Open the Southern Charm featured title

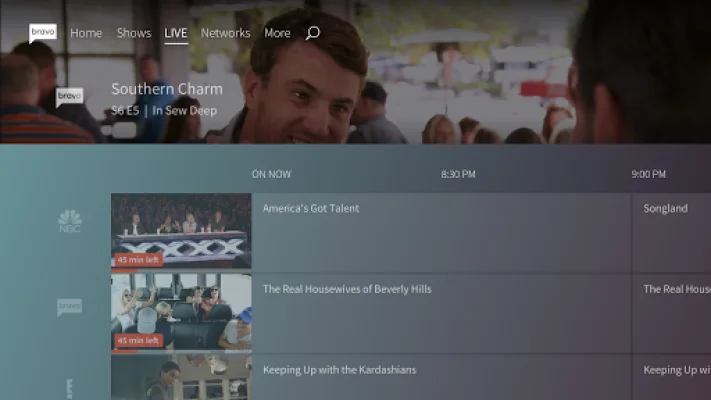[167, 89]
